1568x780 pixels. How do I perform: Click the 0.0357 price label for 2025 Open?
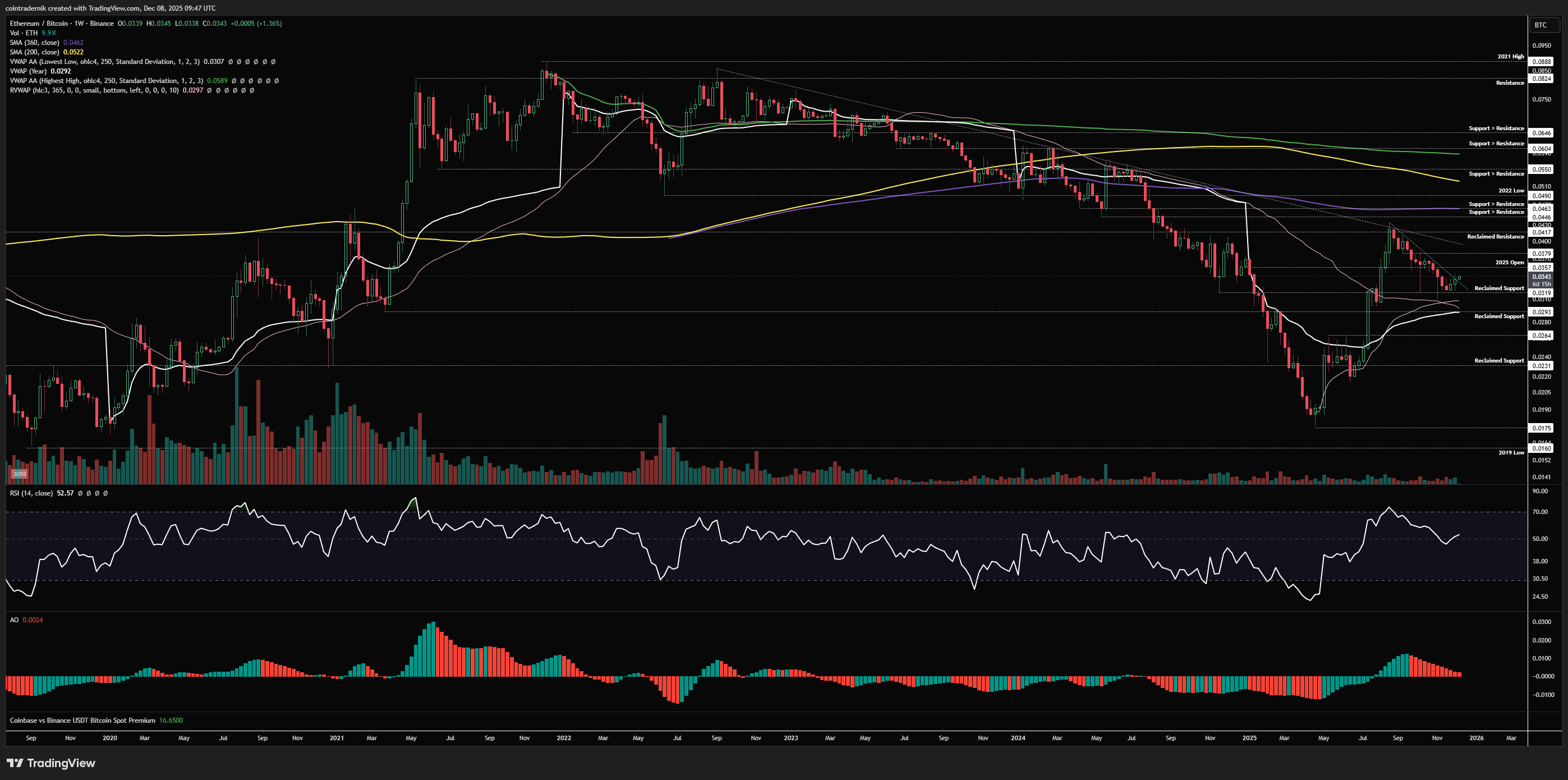click(1541, 267)
